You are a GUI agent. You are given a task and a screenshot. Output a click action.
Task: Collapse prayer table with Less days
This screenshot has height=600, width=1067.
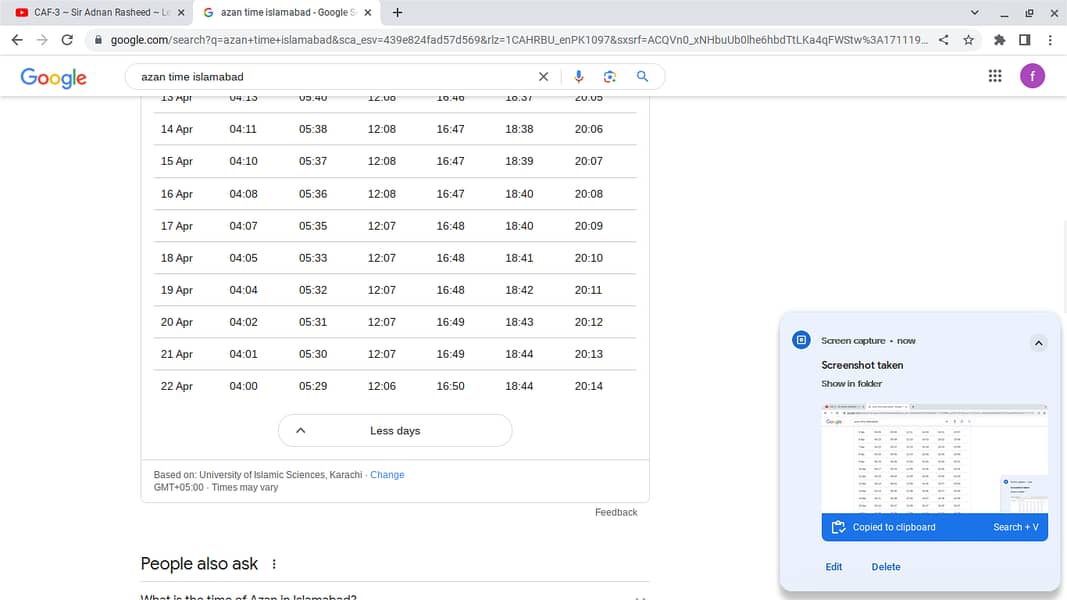(395, 431)
